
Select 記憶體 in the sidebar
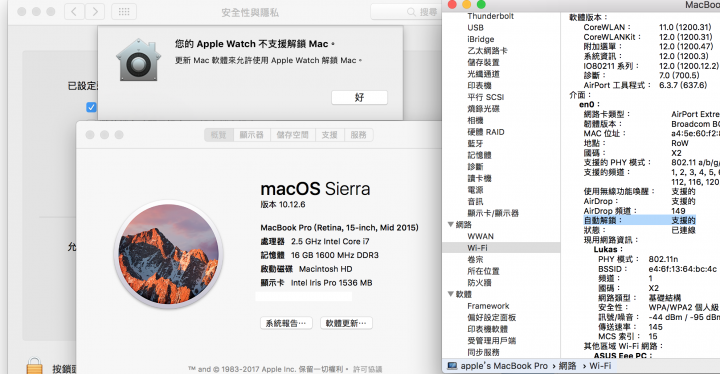(479, 155)
